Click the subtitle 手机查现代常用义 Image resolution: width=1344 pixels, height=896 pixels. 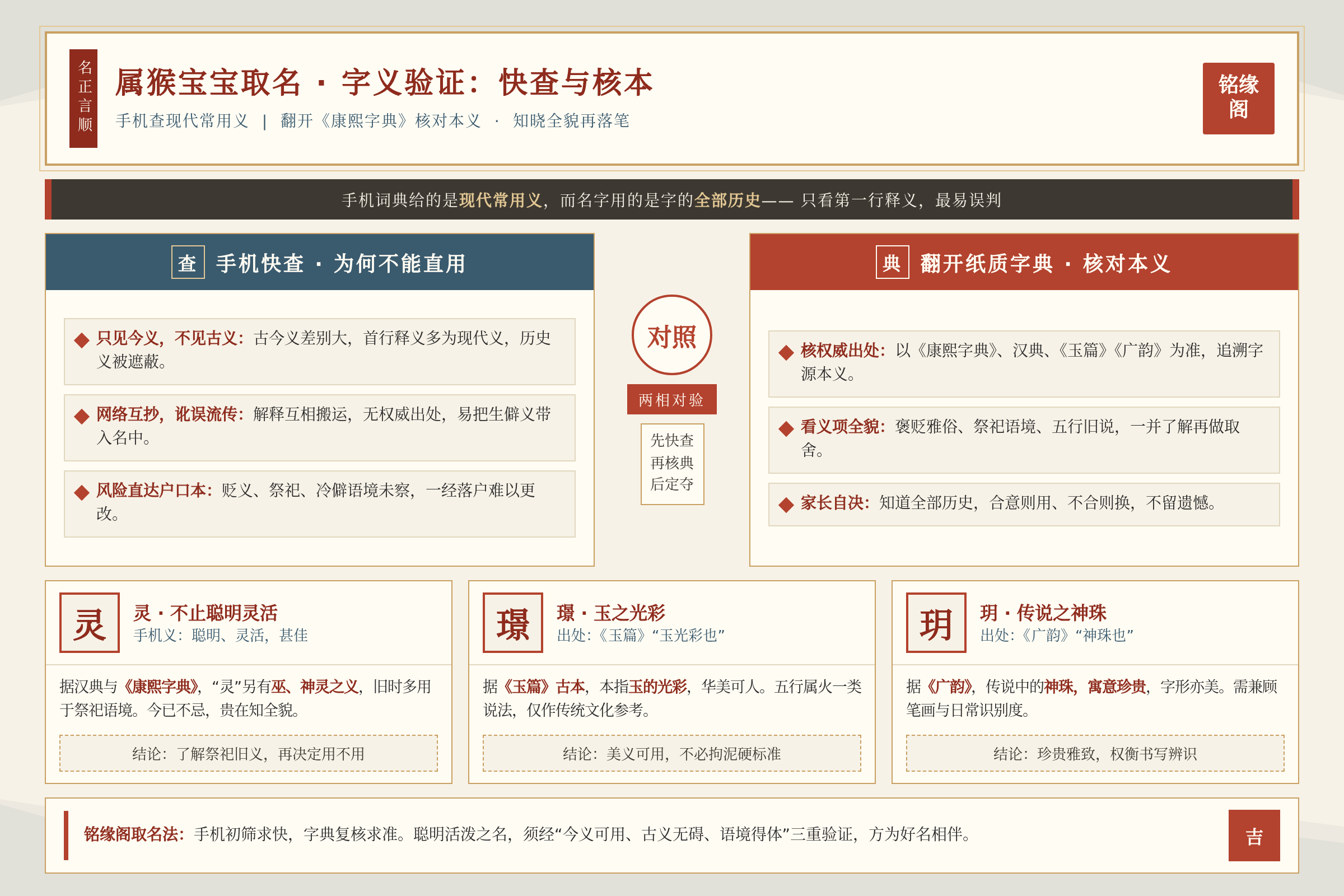(x=183, y=120)
